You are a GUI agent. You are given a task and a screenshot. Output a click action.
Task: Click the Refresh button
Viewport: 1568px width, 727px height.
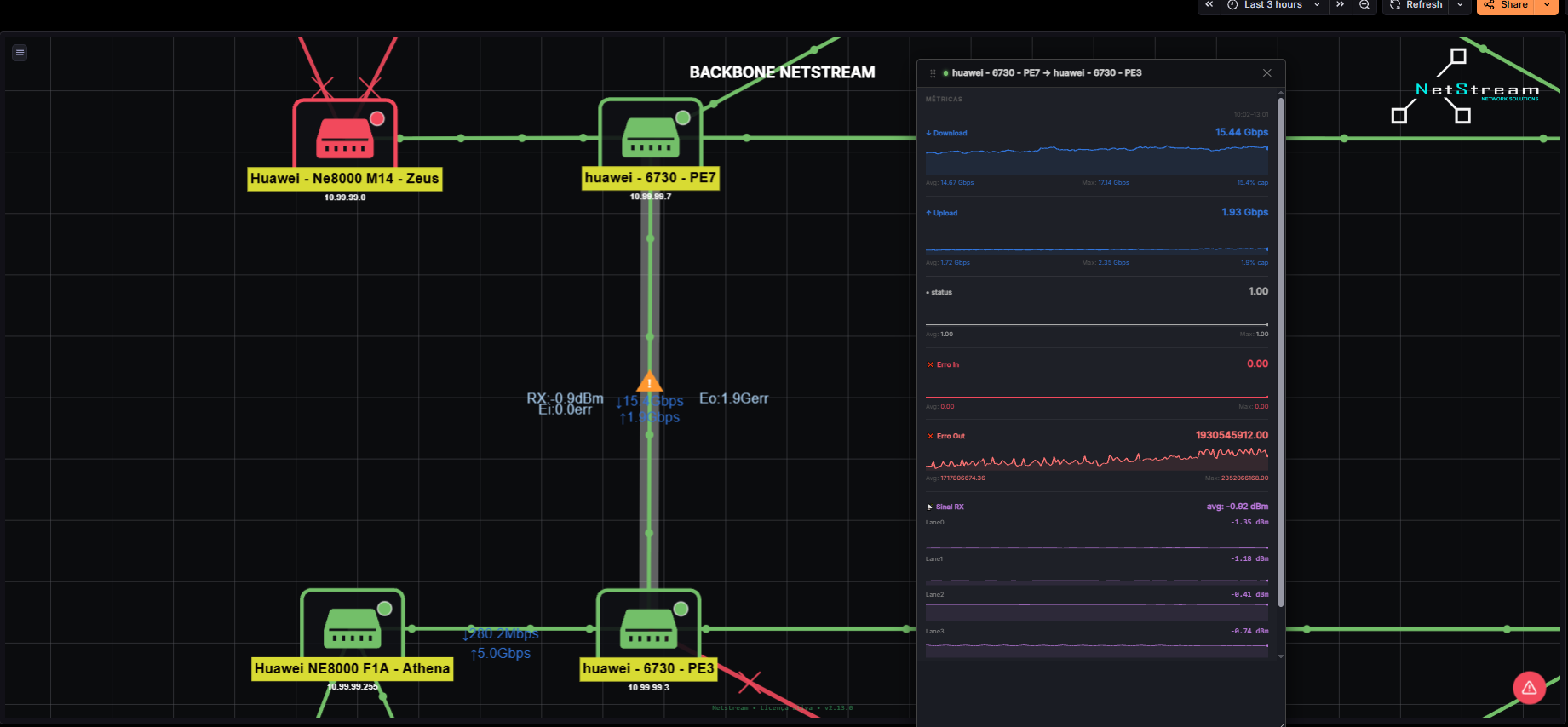(1416, 5)
